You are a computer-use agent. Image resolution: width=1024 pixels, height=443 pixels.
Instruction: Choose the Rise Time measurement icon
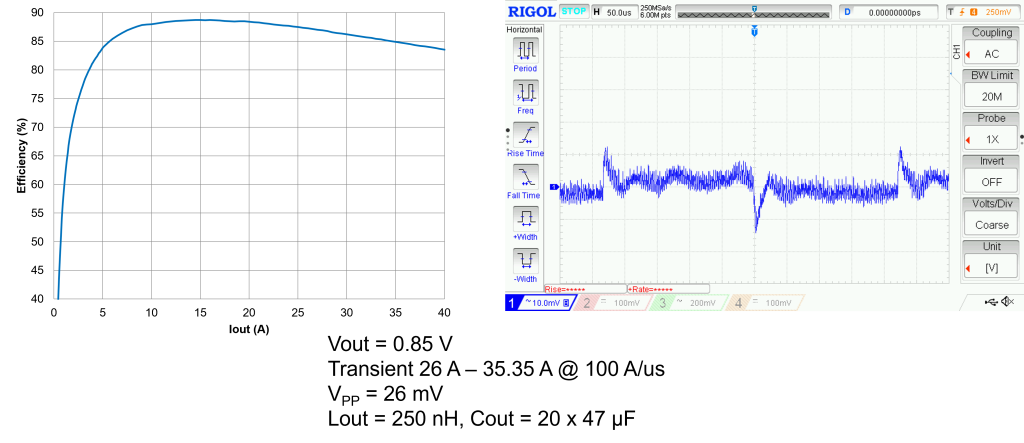click(x=525, y=136)
